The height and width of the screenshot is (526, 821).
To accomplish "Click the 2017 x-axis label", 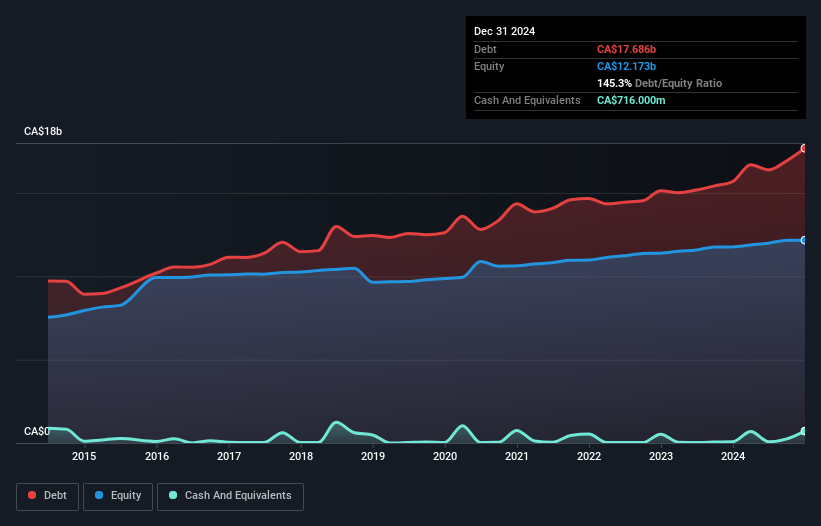I will [x=229, y=456].
